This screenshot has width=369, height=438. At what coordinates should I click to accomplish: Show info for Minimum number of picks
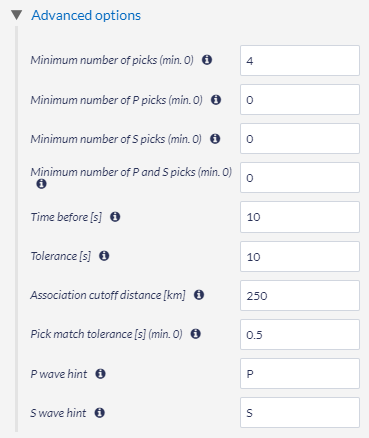tap(207, 60)
